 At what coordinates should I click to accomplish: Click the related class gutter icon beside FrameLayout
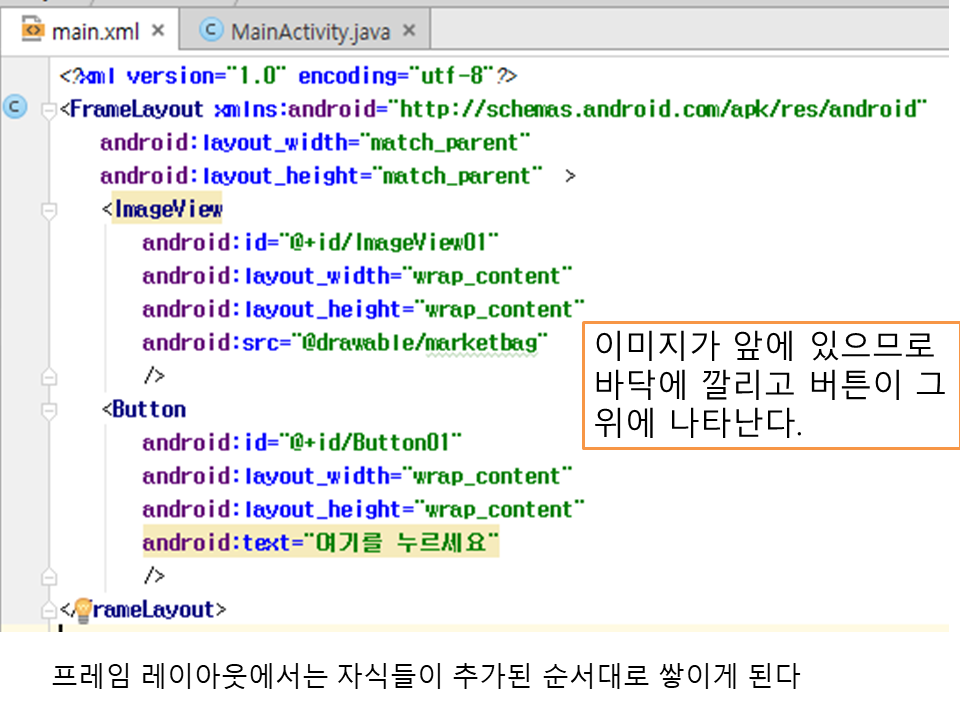point(15,108)
